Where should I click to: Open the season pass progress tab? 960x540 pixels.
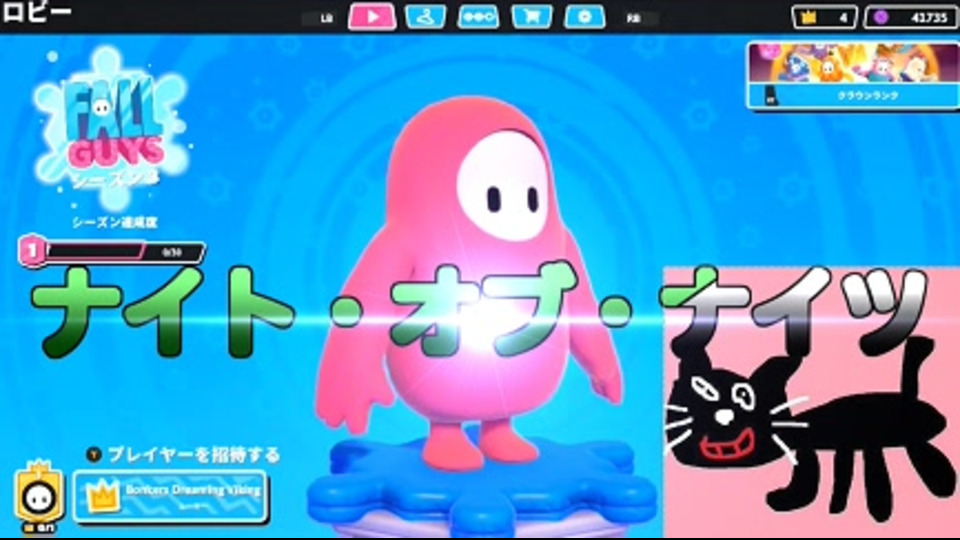point(478,17)
